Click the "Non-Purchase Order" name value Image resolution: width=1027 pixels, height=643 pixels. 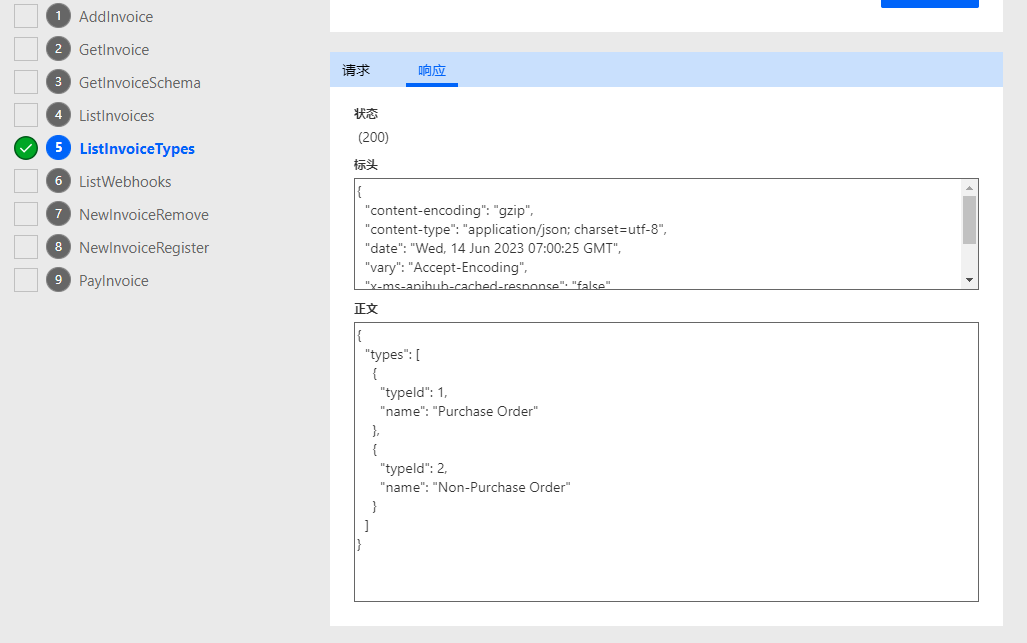(x=502, y=487)
